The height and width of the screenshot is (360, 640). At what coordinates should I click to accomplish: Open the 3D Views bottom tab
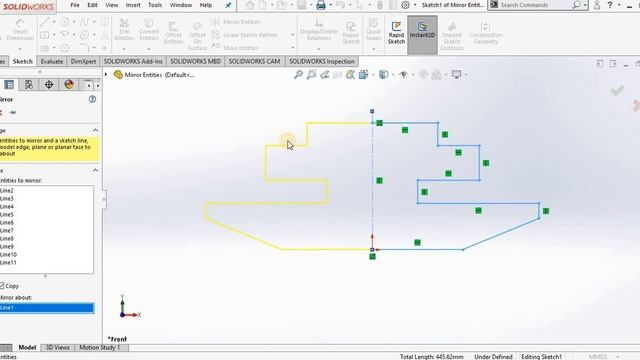pos(58,347)
